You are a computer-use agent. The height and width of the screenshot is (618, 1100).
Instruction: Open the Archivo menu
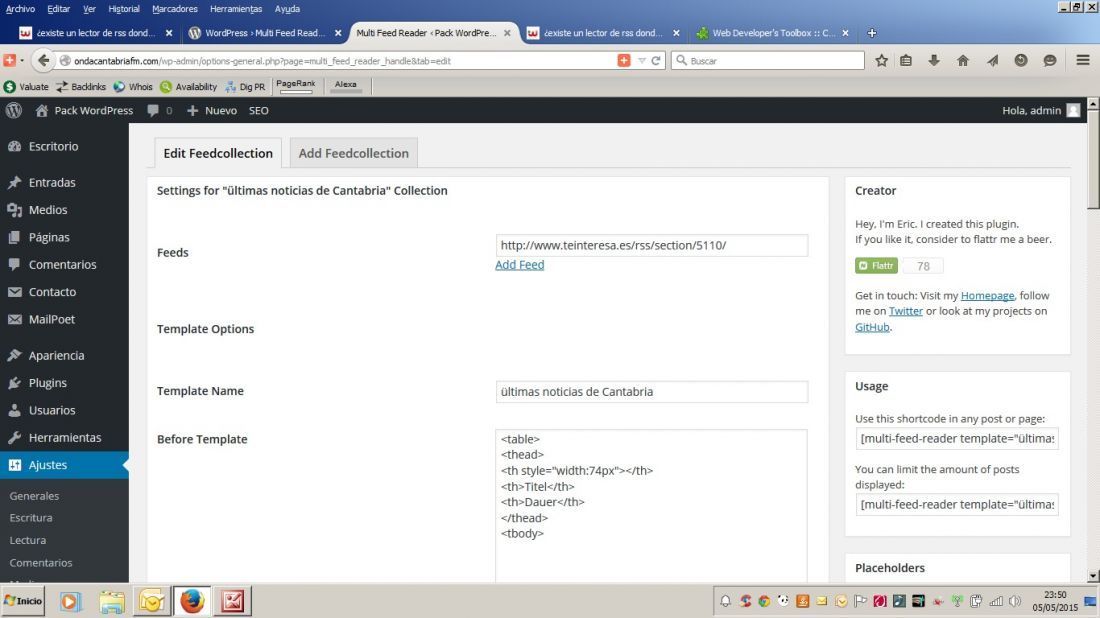(x=20, y=9)
